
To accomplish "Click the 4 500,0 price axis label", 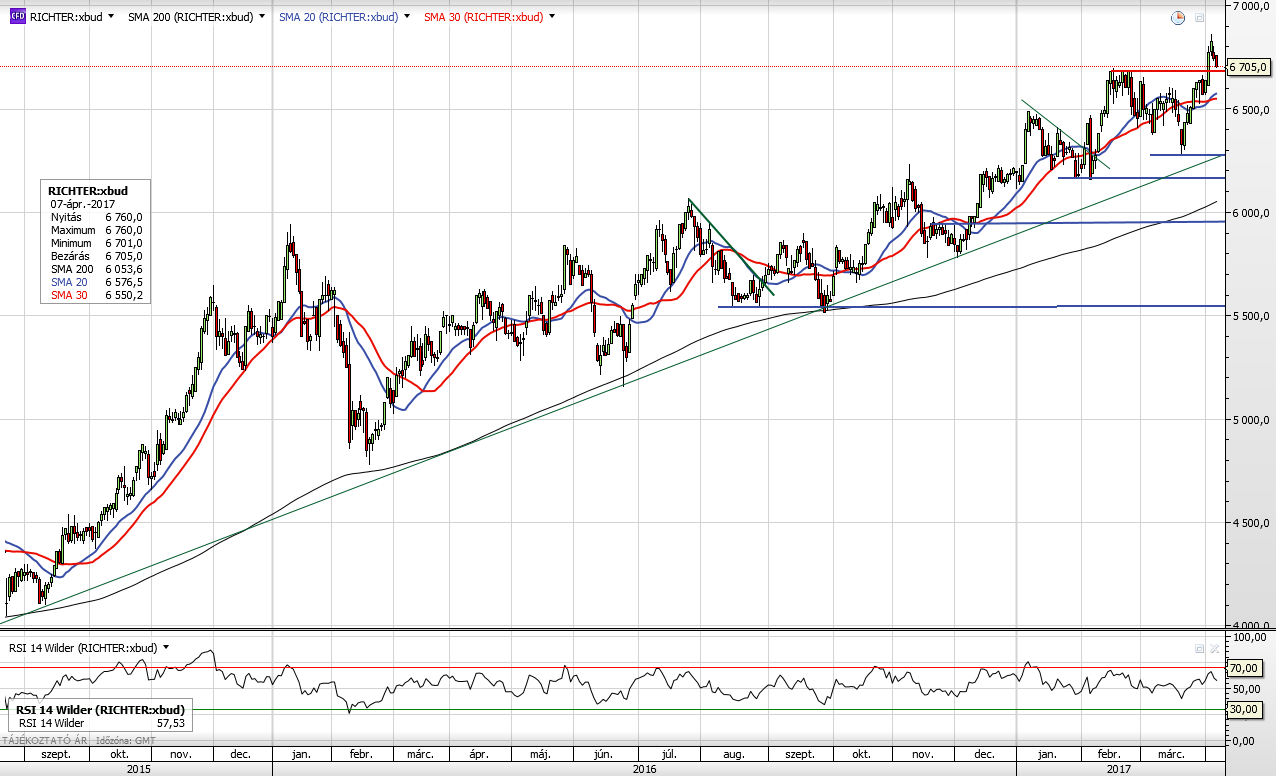I will tap(1249, 523).
